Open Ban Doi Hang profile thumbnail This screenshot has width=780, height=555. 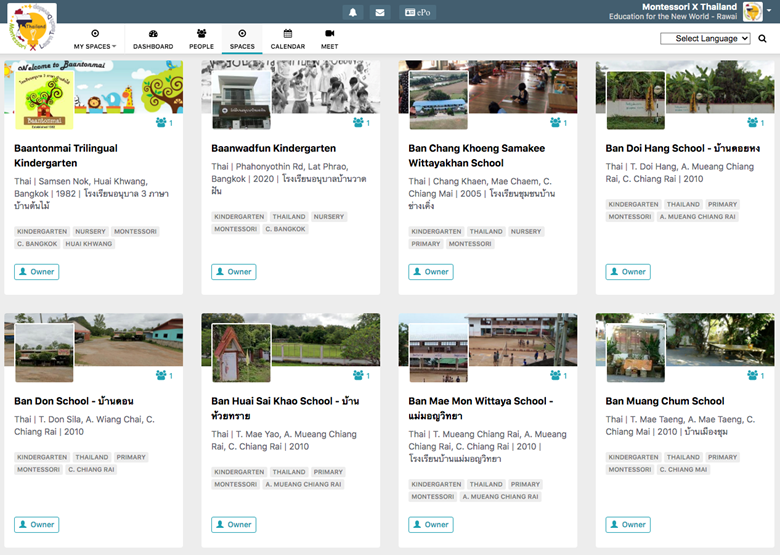coord(636,100)
